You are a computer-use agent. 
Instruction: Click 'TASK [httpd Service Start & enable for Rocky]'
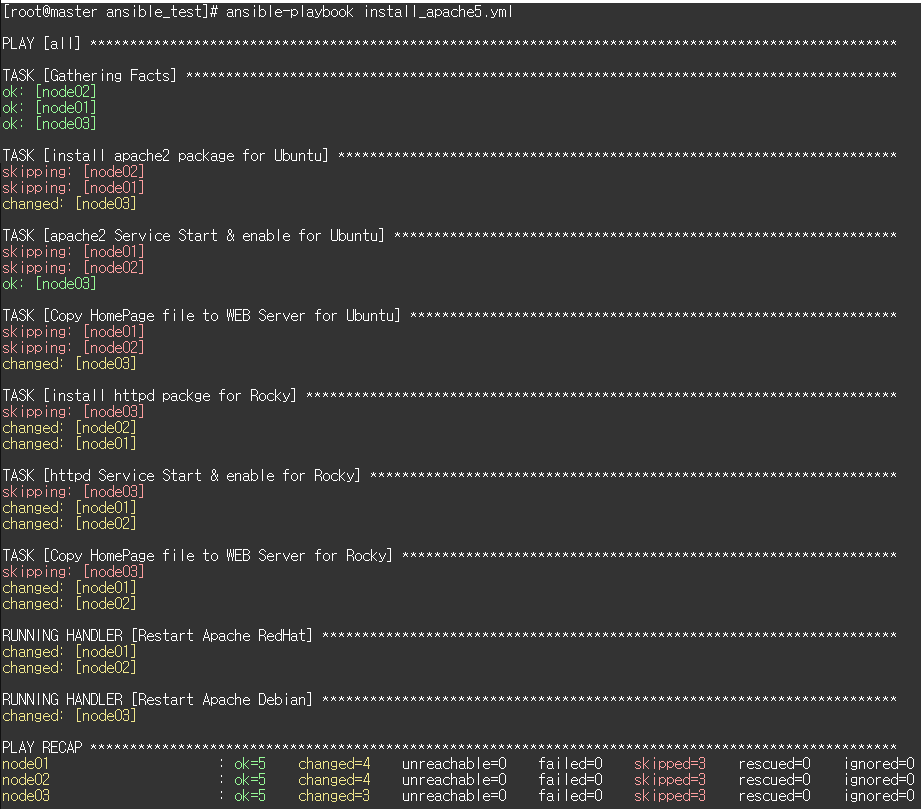181,475
